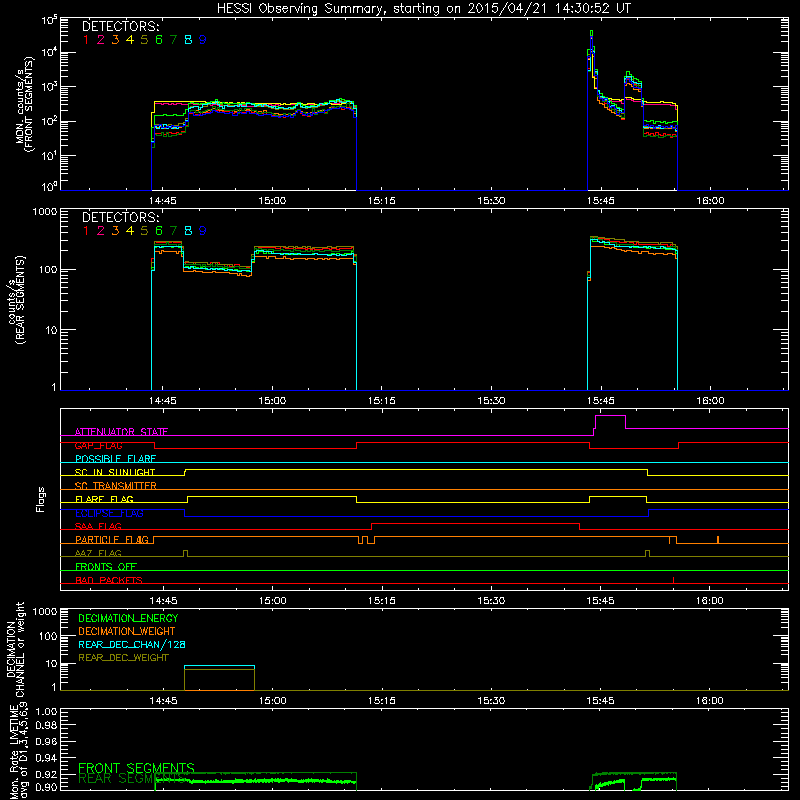Viewport: 800px width, 800px height.
Task: Click the "DECIMATION CHANNEL or weight" y-axis title
Action: (x=15, y=649)
